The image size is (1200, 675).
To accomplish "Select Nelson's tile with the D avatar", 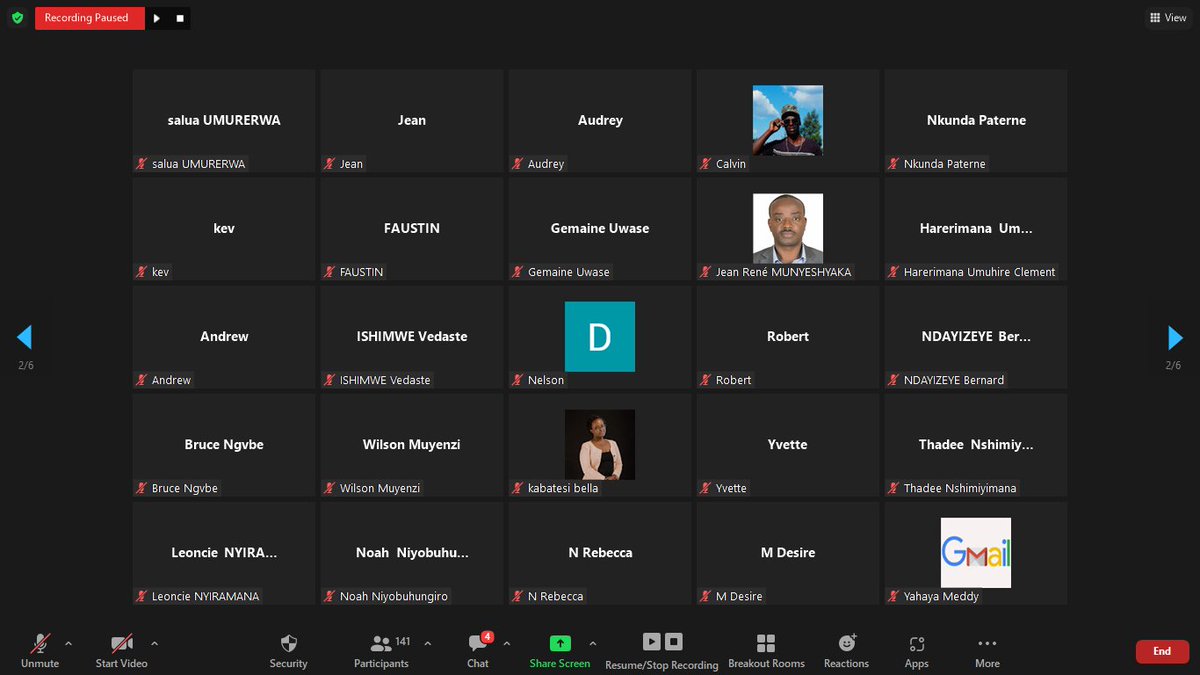I will pyautogui.click(x=600, y=336).
